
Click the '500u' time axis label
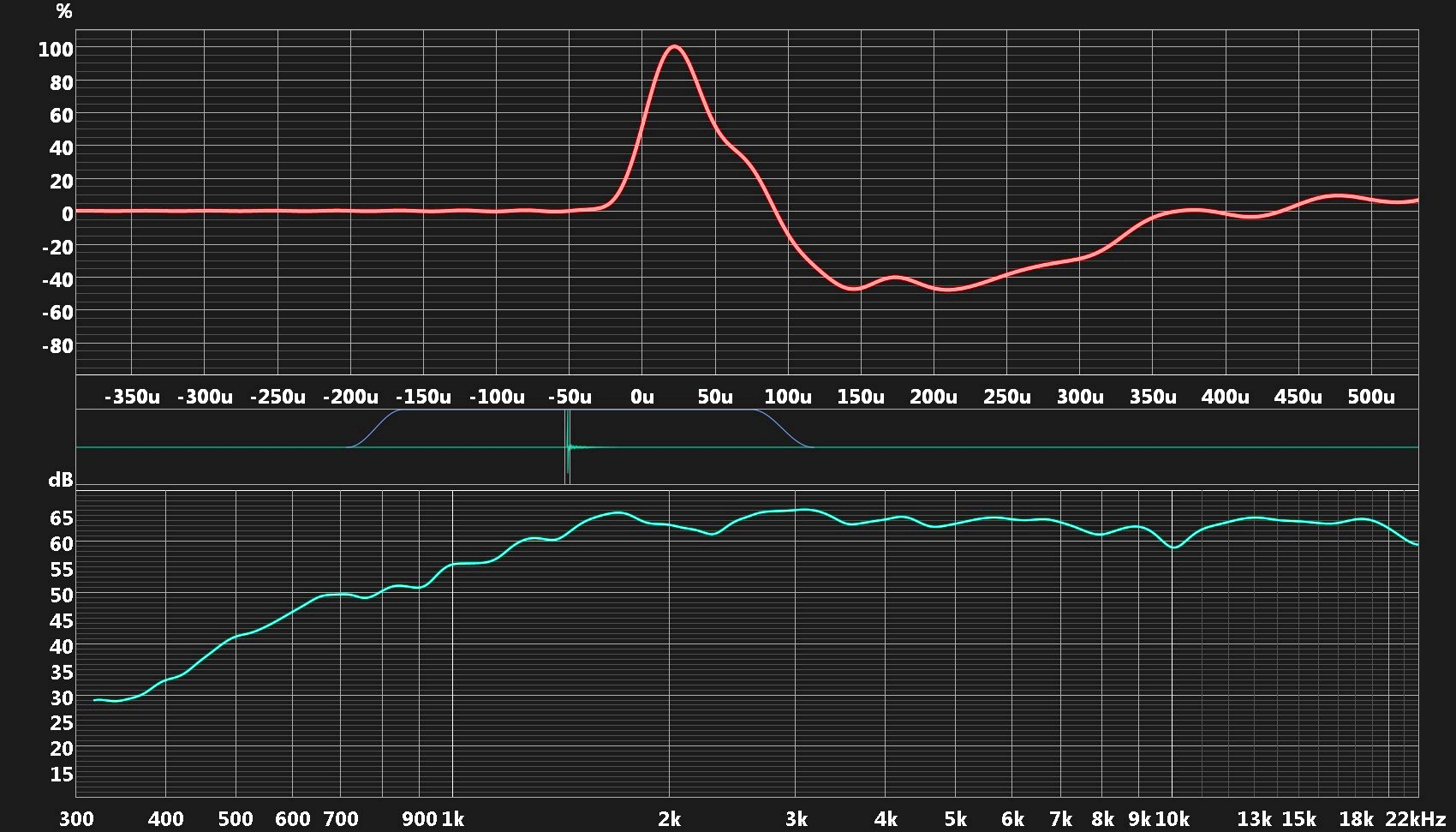(1371, 397)
